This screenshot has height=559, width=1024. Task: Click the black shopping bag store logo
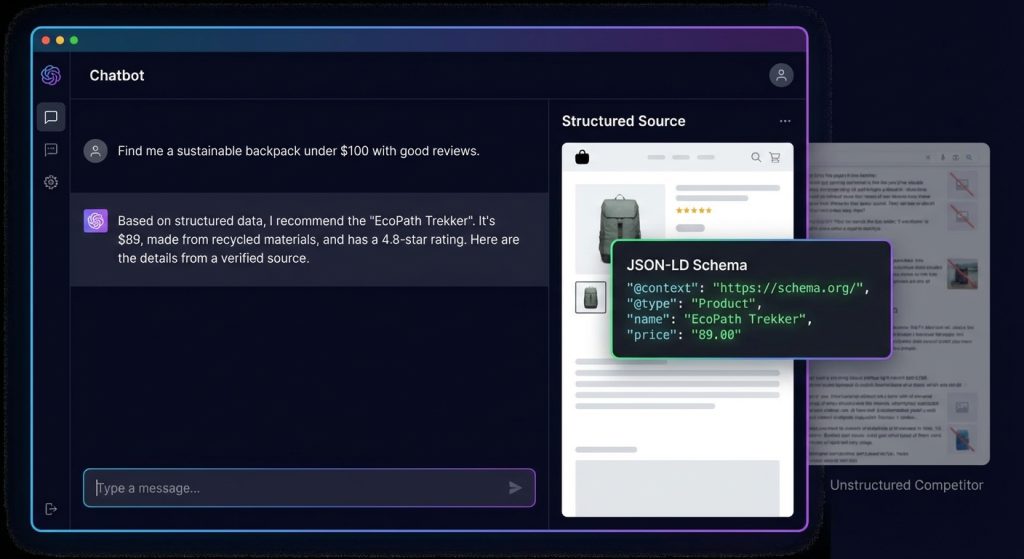582,157
